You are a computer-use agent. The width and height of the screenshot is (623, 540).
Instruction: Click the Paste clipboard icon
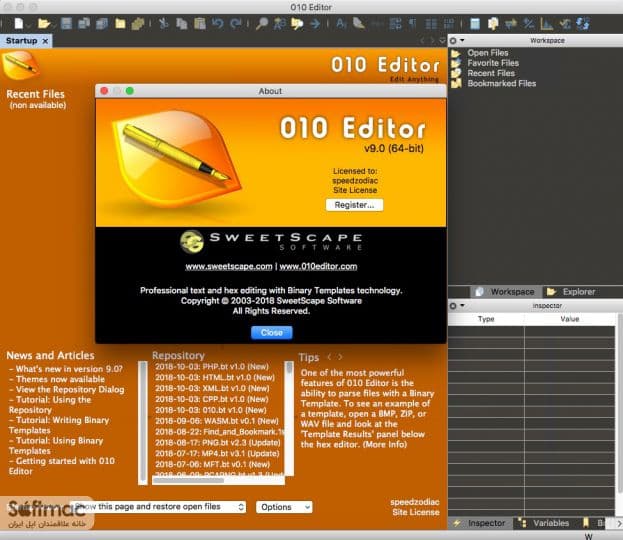[x=199, y=23]
